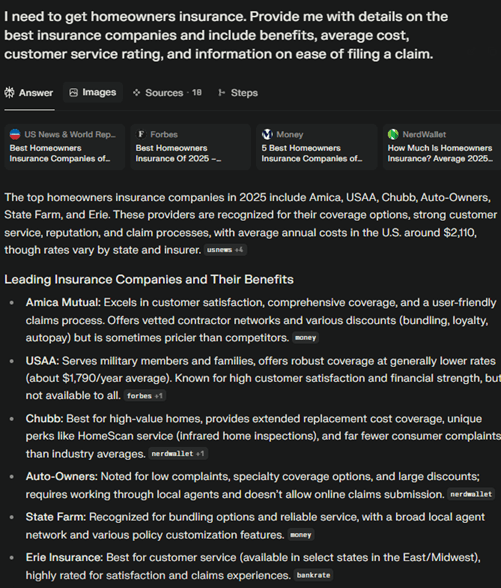Open the Sources tab
Image resolution: width=501 pixels, height=588 pixels.
(x=167, y=93)
